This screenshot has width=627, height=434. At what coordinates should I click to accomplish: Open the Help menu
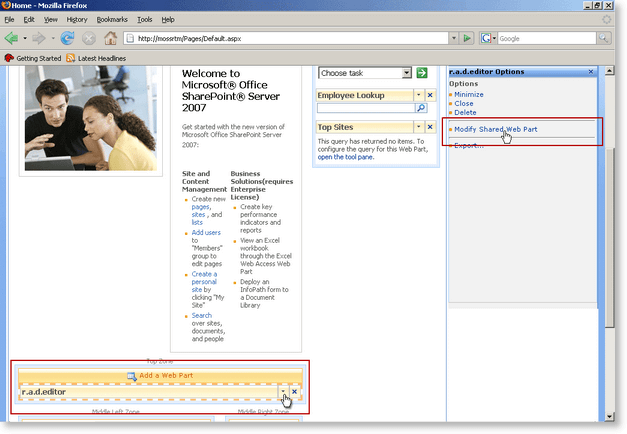click(x=168, y=19)
